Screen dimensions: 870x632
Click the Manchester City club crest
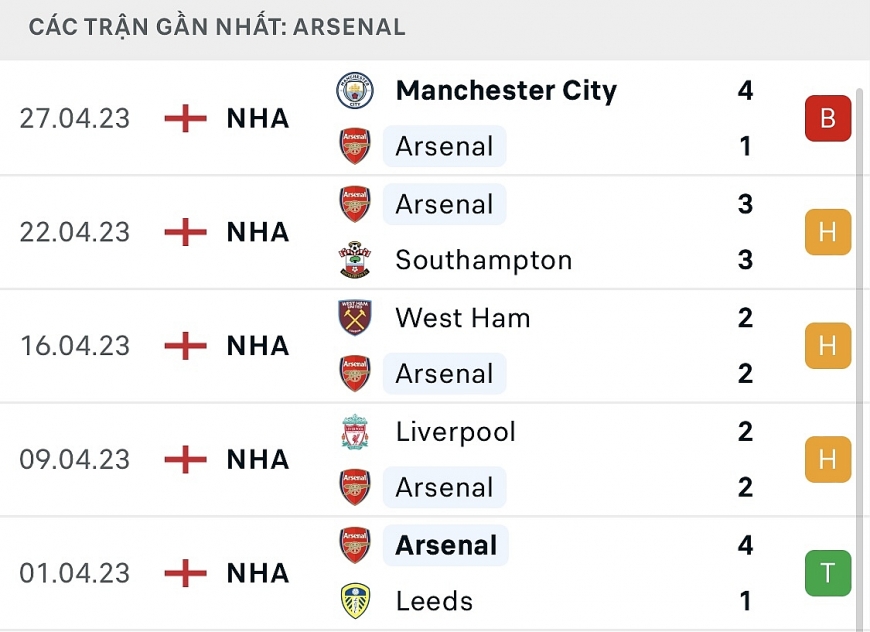coord(355,90)
